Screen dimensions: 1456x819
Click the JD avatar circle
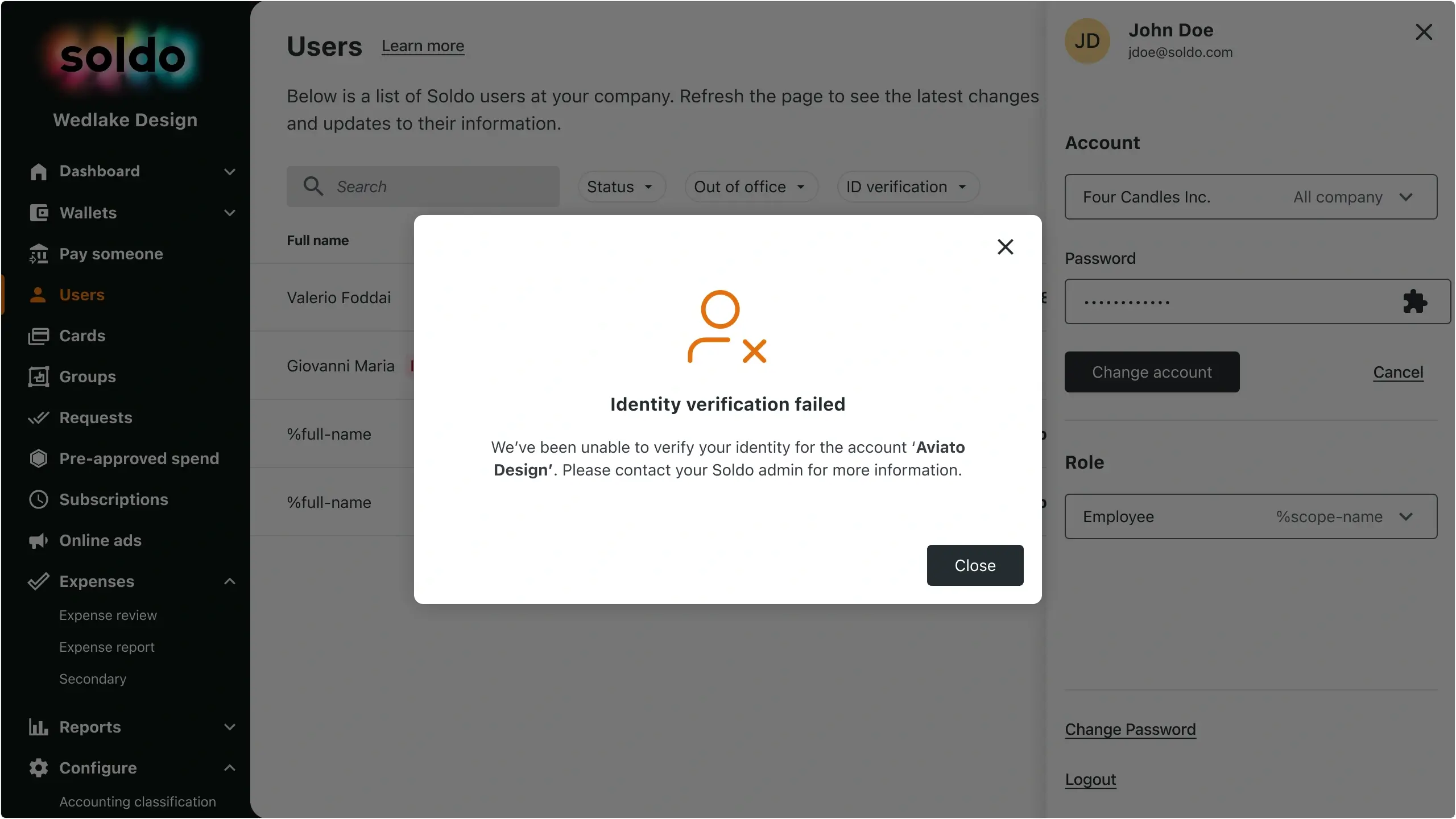[x=1087, y=41]
